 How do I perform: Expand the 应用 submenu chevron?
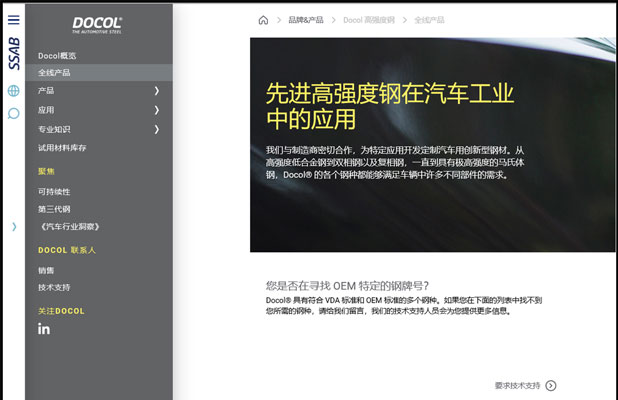pos(157,110)
